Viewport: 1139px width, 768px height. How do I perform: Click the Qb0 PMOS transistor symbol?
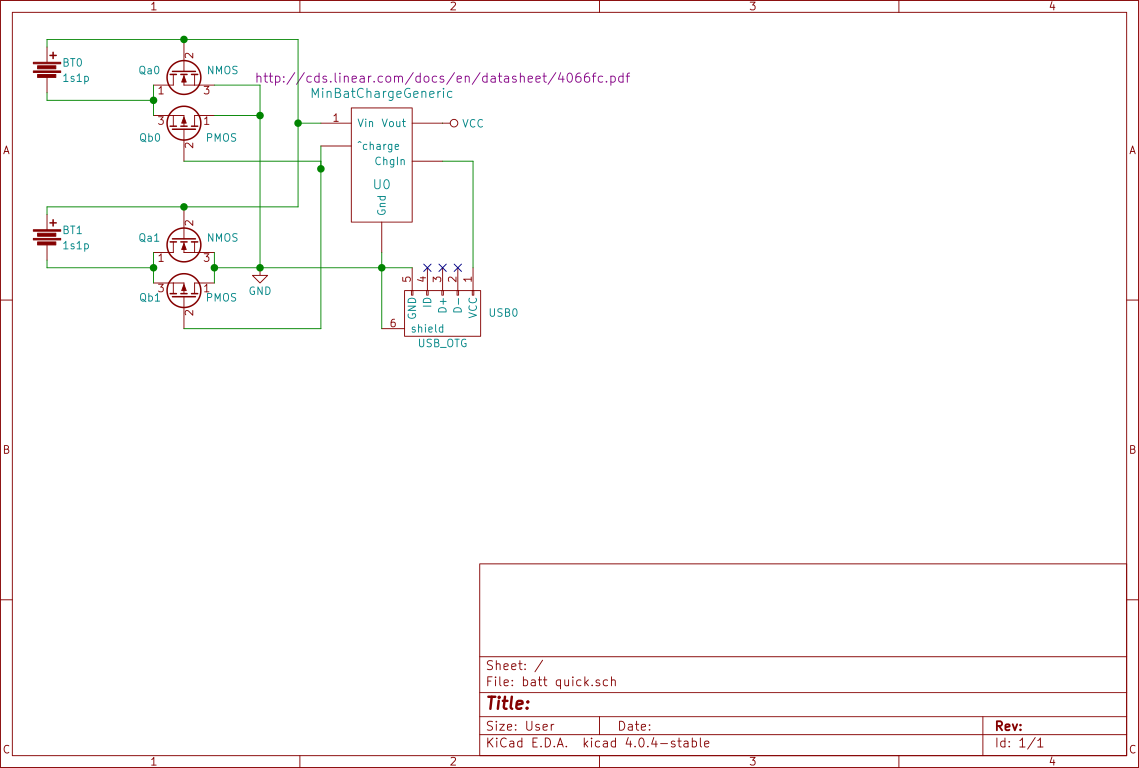point(184,124)
